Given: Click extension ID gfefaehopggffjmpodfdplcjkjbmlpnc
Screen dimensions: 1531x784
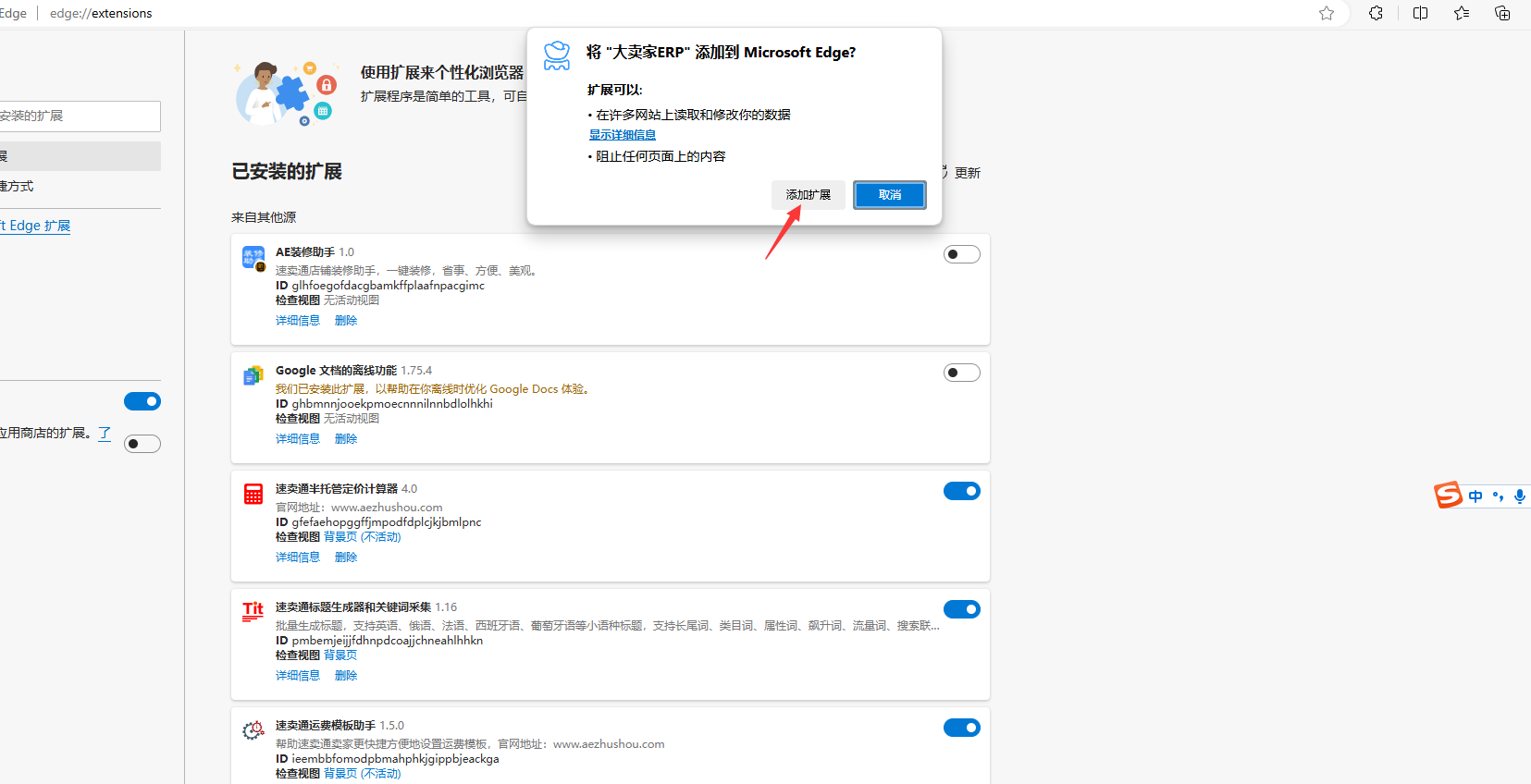Looking at the screenshot, I should pos(387,522).
